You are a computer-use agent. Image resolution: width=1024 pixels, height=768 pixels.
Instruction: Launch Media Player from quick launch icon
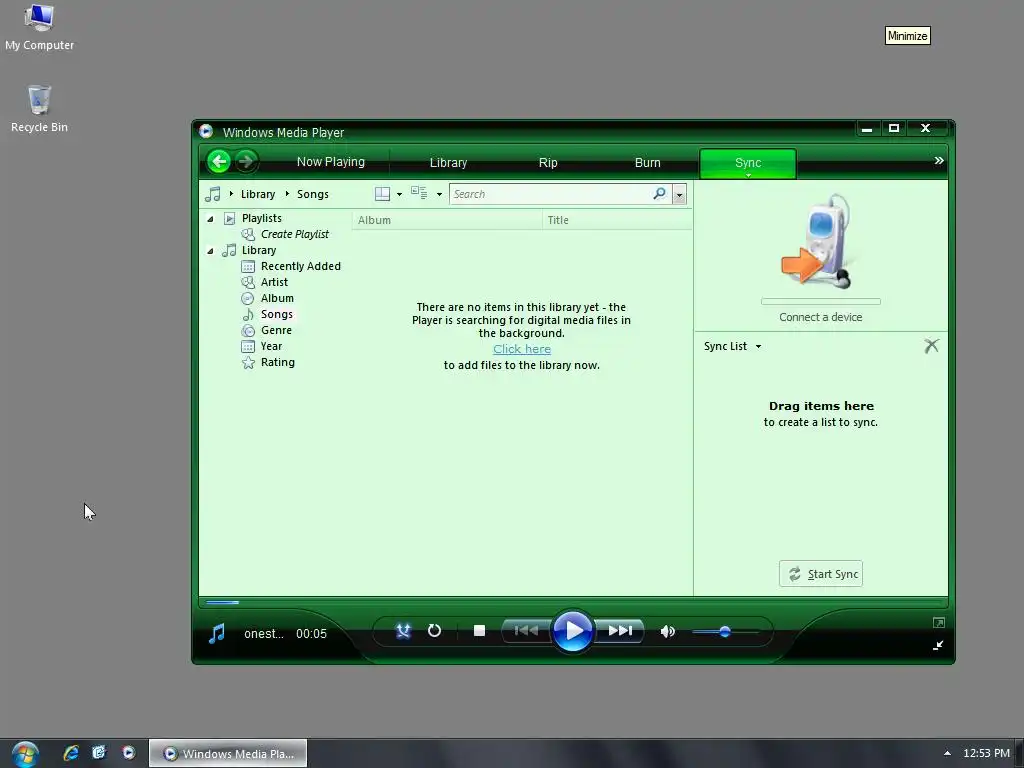pyautogui.click(x=129, y=753)
